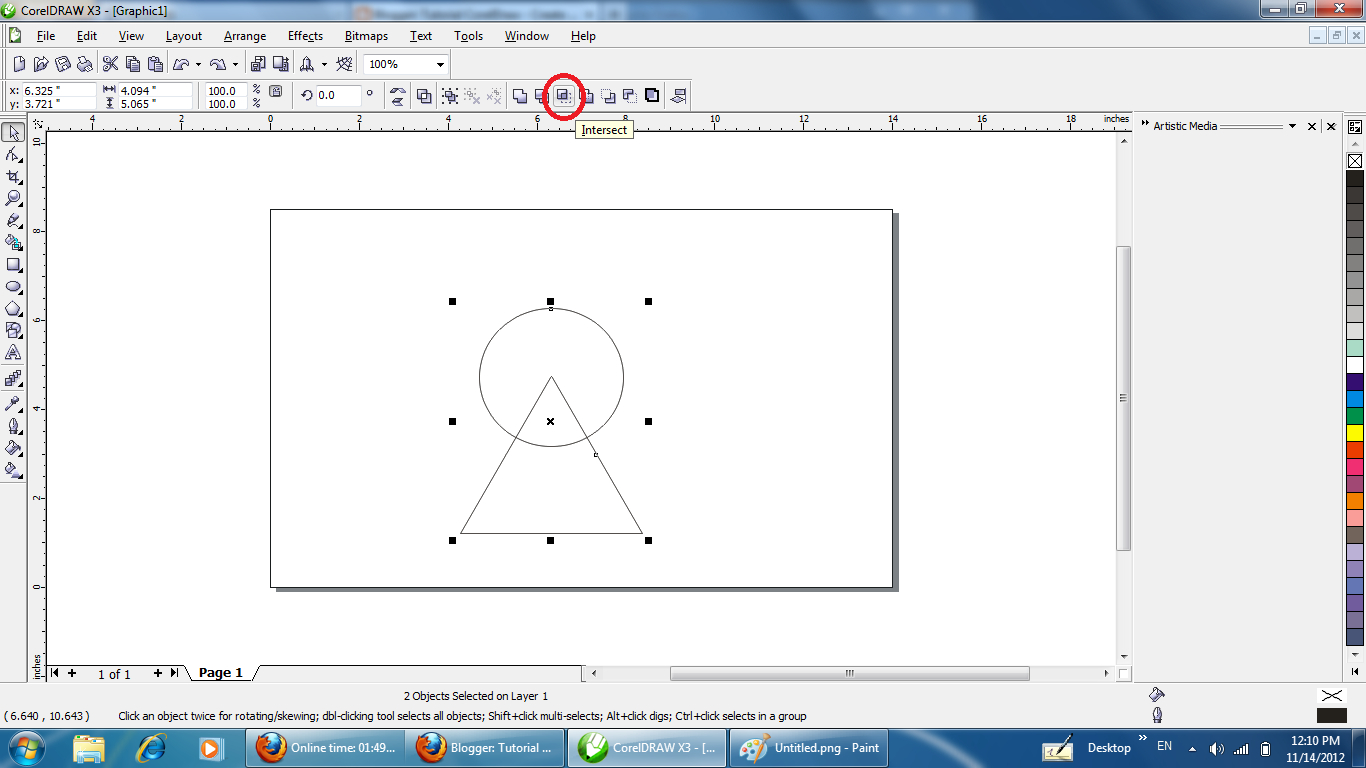Expand the Application launcher dropdown arrow
The width and height of the screenshot is (1366, 768).
(324, 64)
